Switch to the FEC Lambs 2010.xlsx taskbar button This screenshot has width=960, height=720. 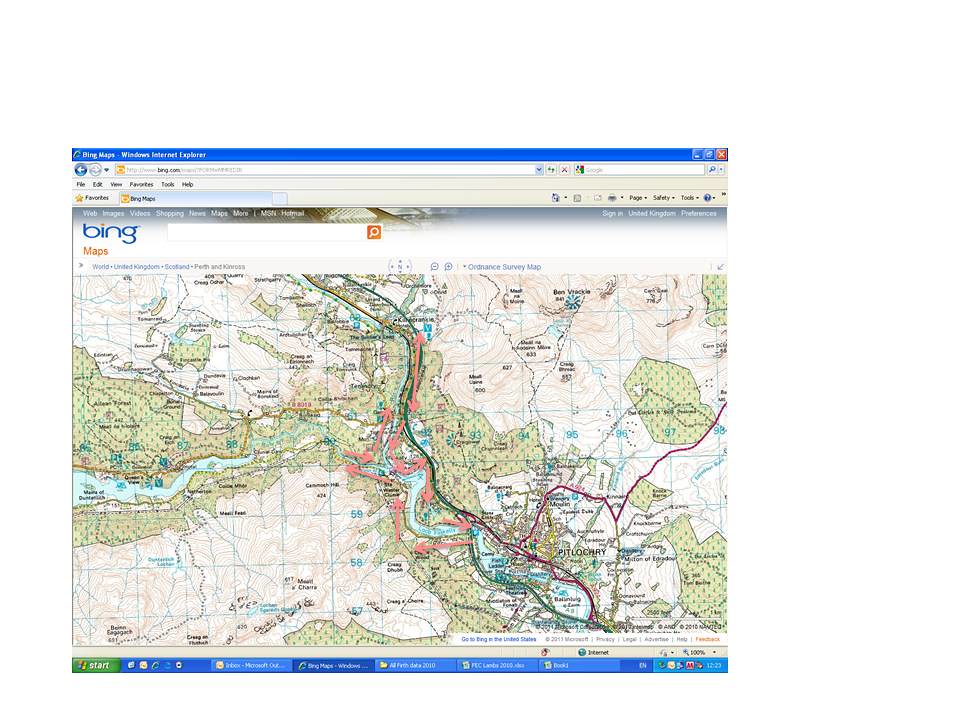[x=495, y=666]
